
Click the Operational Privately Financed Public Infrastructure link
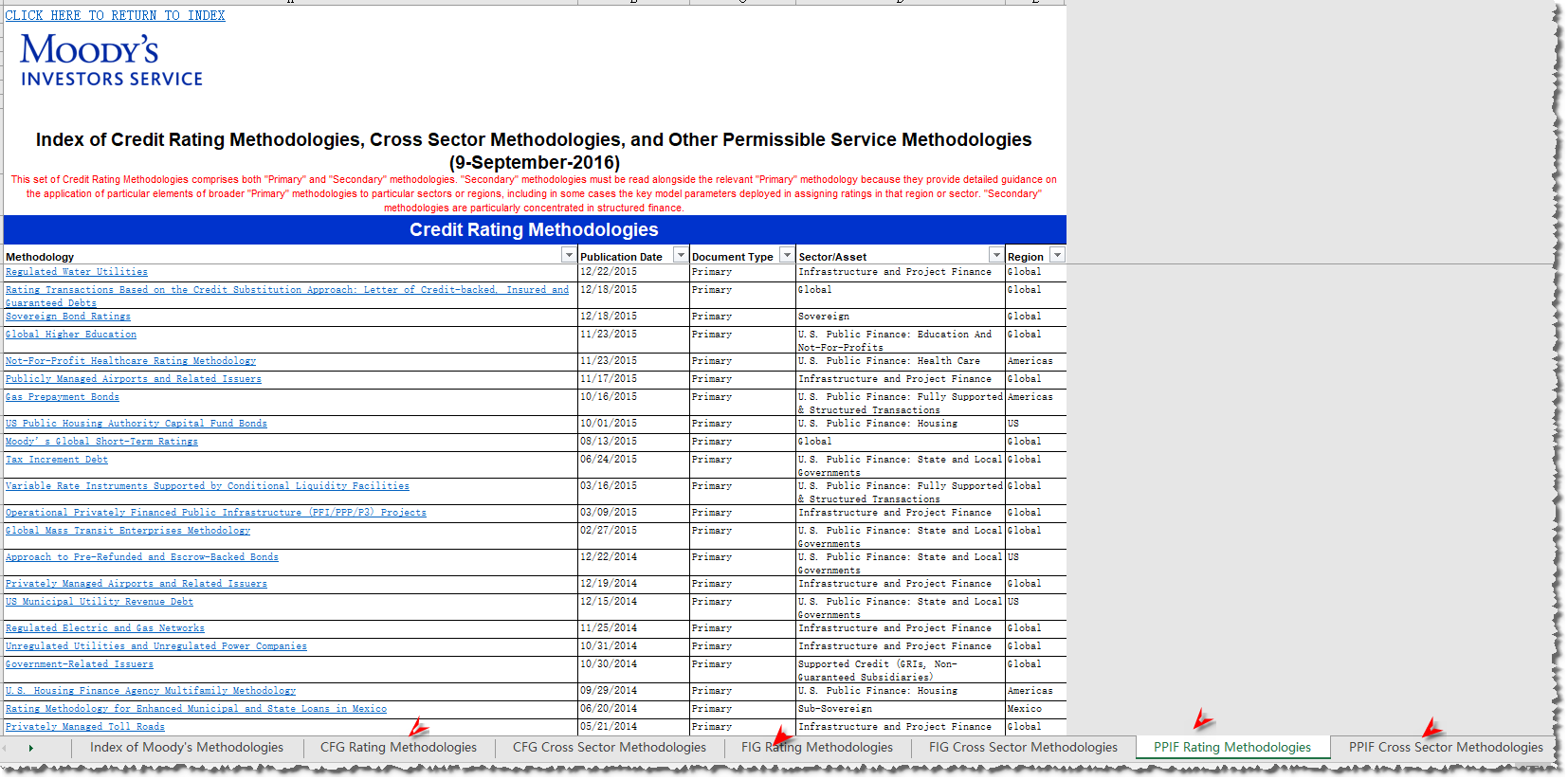216,513
